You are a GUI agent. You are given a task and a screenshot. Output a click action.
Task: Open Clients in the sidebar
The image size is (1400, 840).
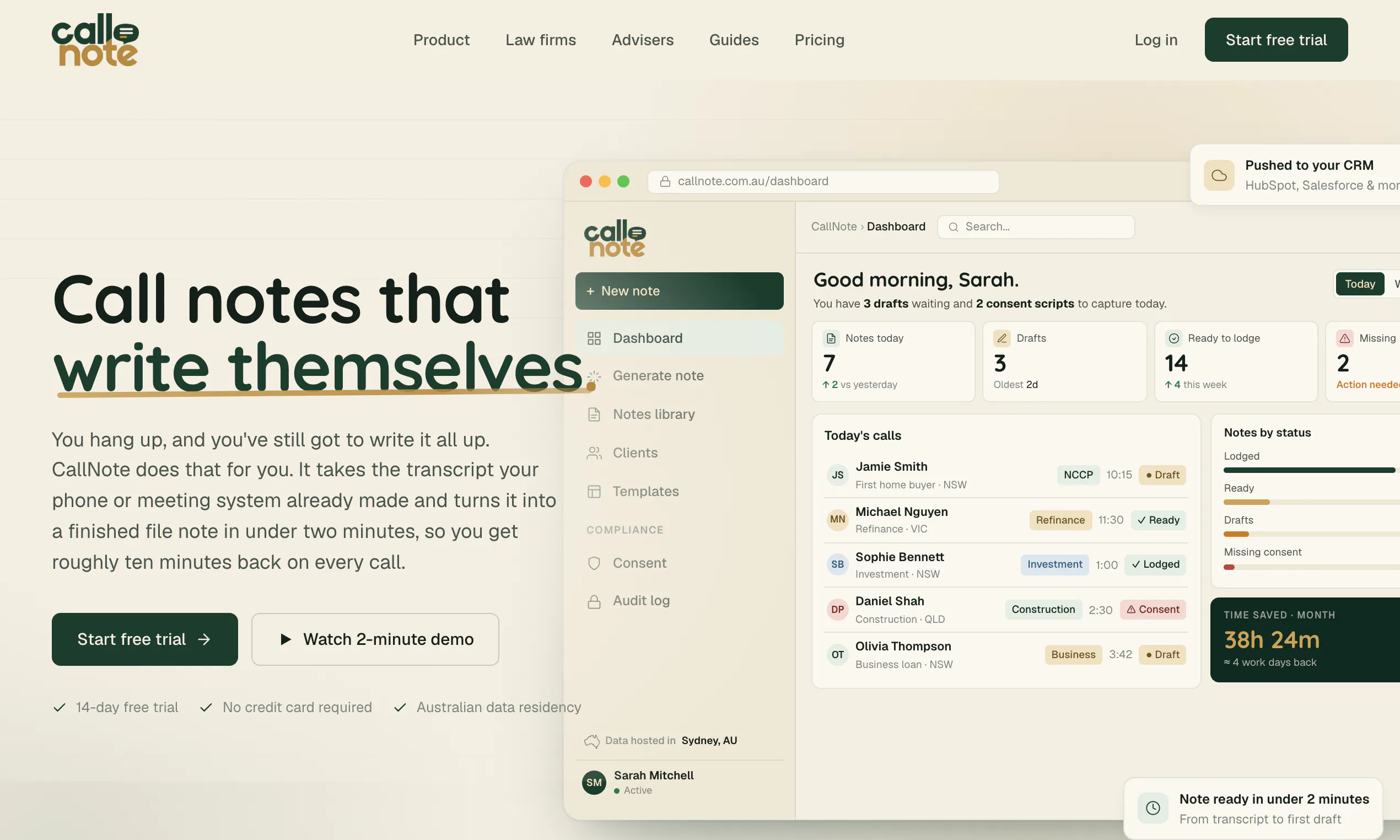coord(679,453)
